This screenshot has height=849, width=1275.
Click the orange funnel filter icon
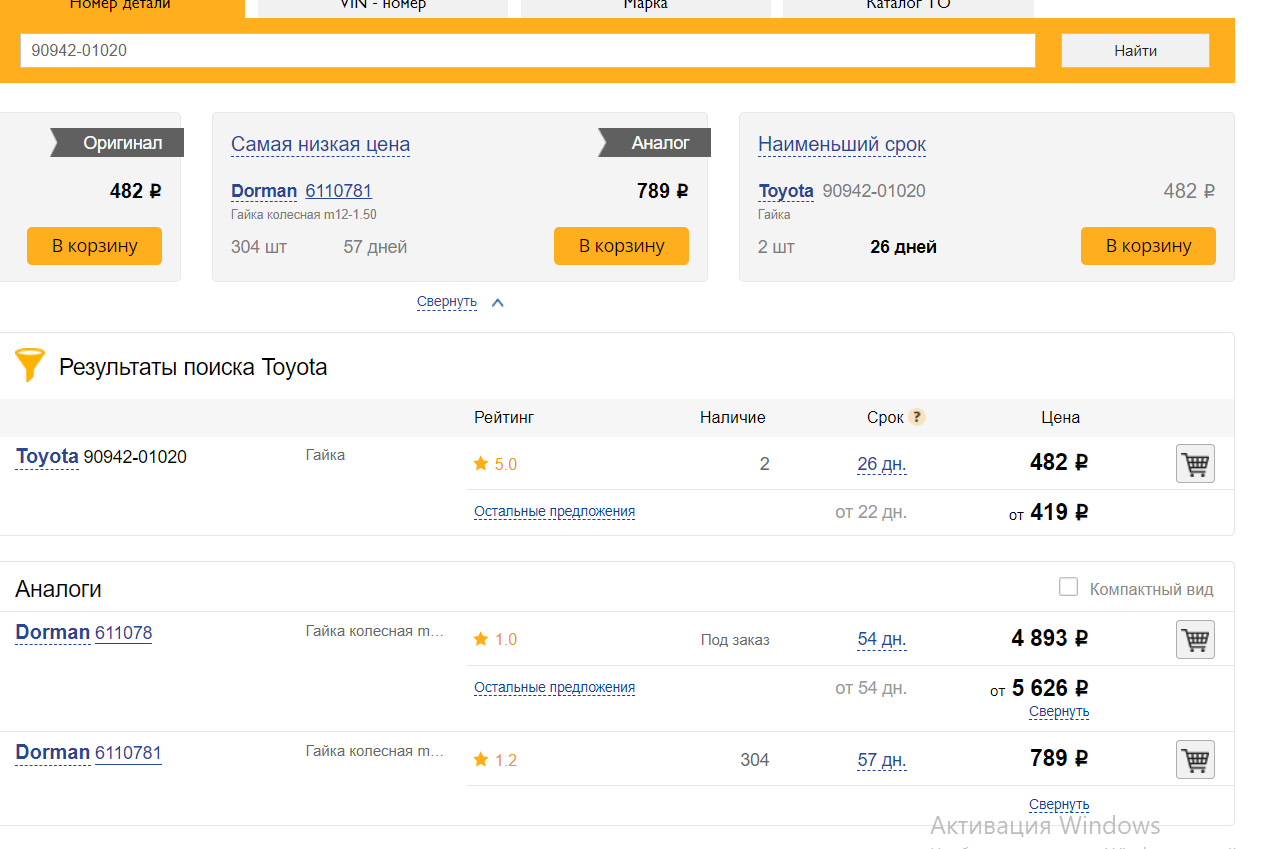coord(30,365)
